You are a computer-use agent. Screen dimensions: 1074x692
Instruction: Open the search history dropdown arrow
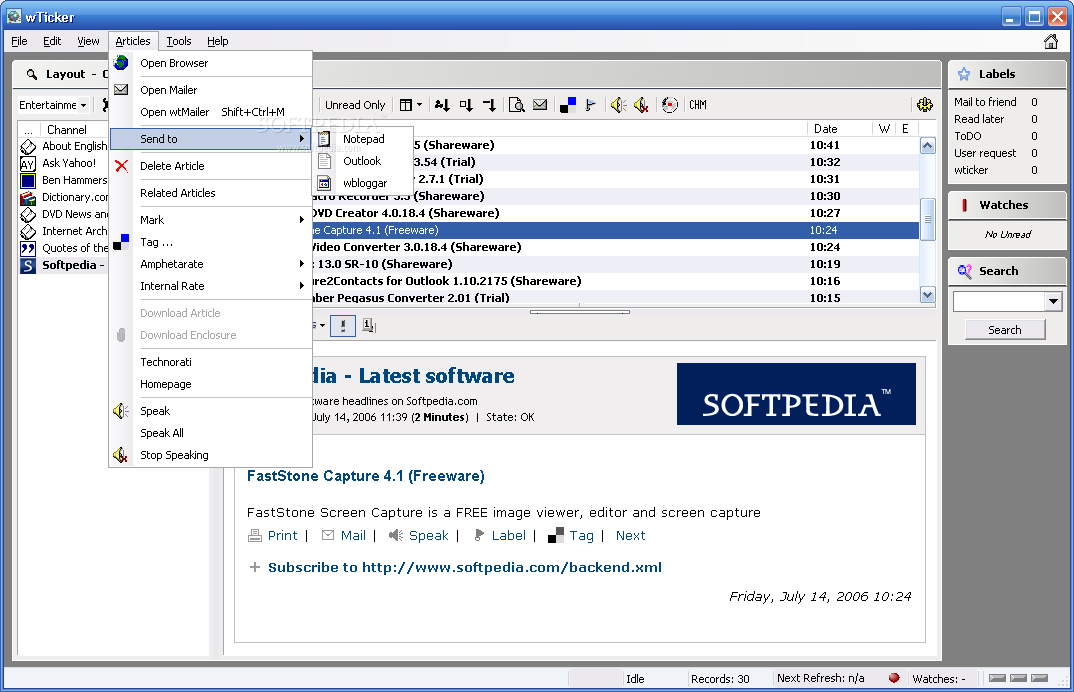click(x=1053, y=301)
